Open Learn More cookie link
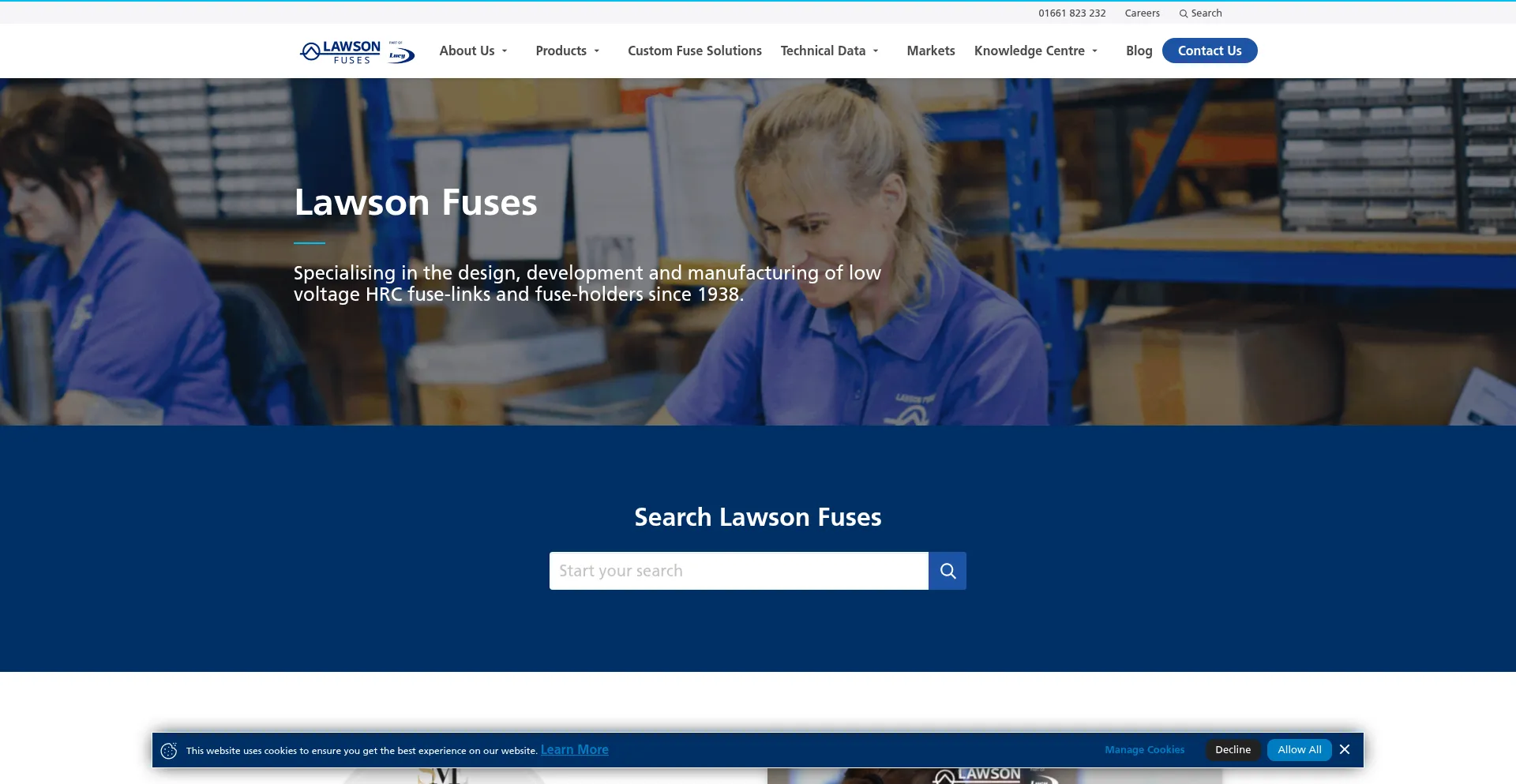Image resolution: width=1516 pixels, height=784 pixels. coord(575,750)
